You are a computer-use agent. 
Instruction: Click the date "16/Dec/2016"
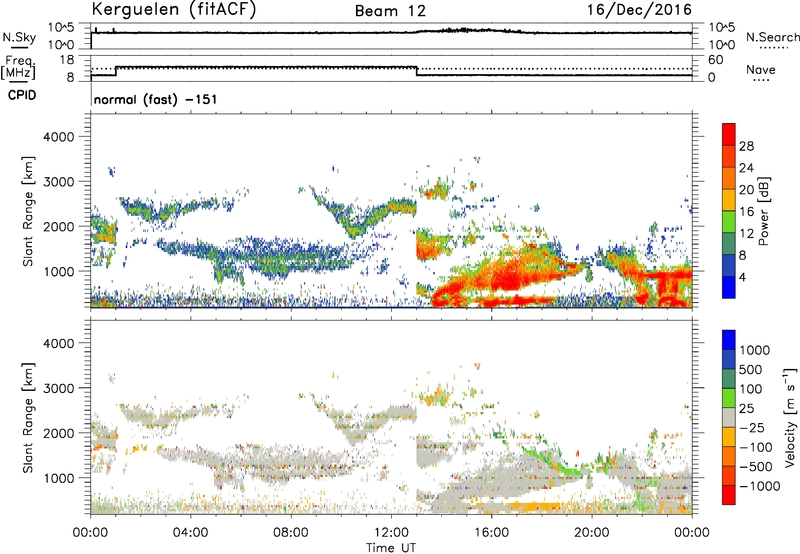click(x=639, y=9)
